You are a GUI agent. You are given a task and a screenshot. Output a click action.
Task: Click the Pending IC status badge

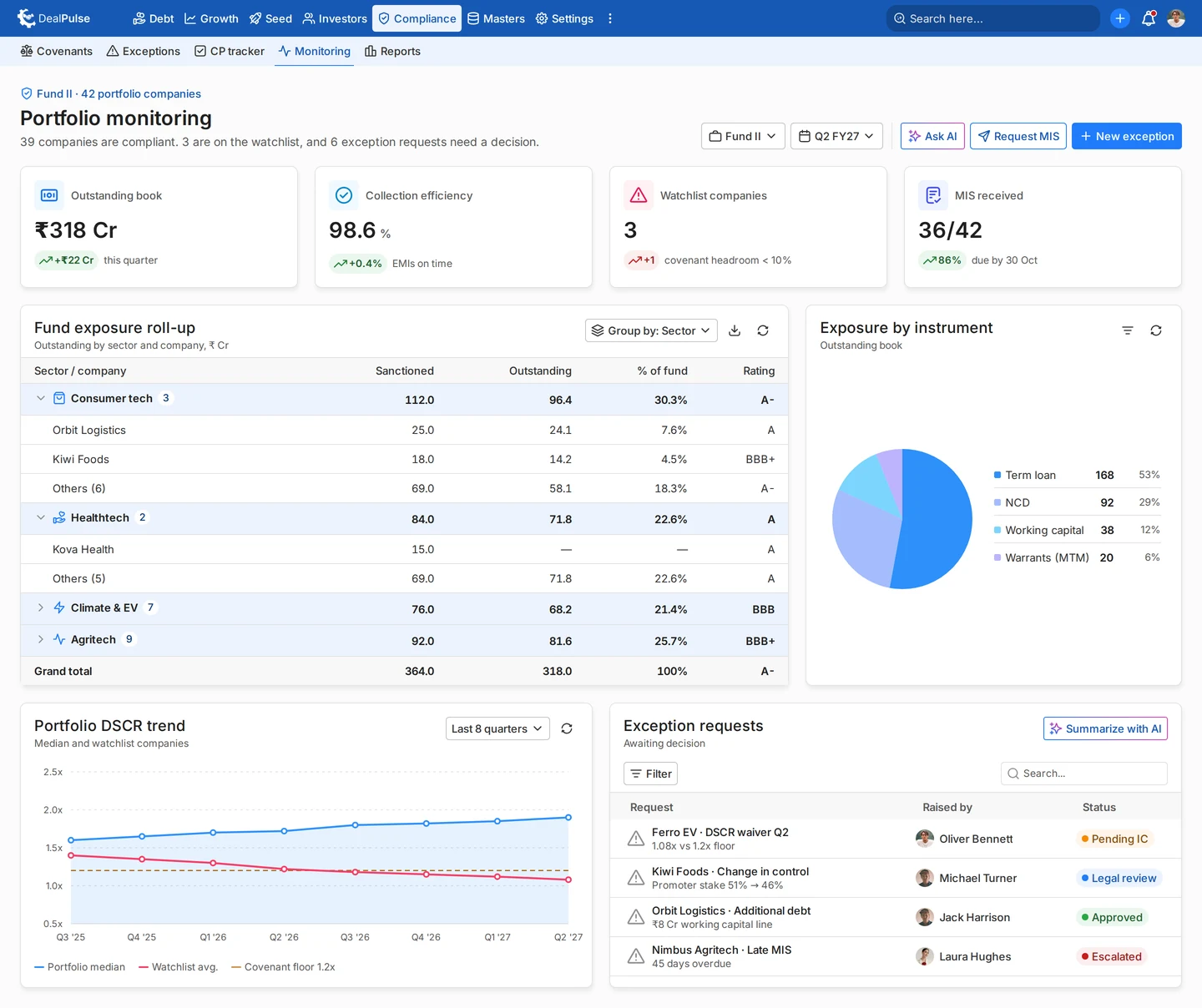[1114, 839]
